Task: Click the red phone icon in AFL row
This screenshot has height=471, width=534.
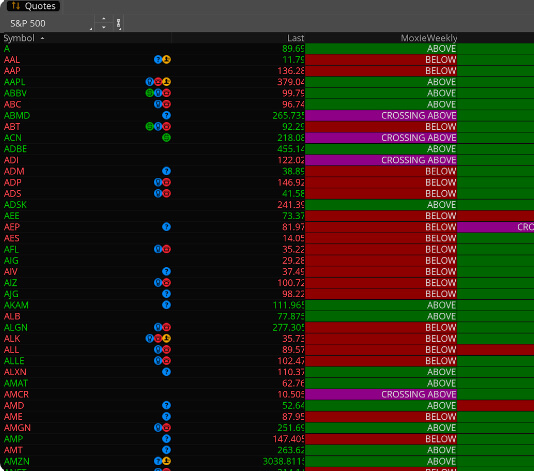Action: pyautogui.click(x=167, y=249)
